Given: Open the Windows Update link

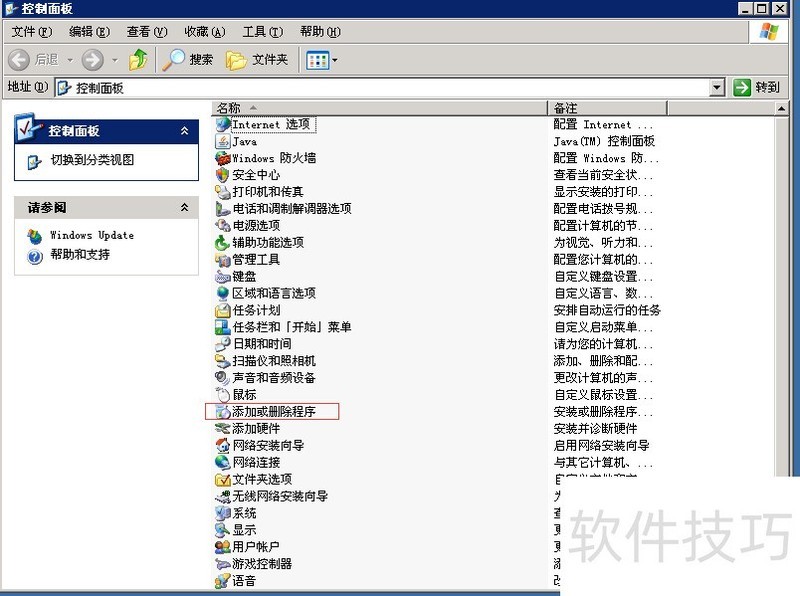Looking at the screenshot, I should pyautogui.click(x=92, y=235).
